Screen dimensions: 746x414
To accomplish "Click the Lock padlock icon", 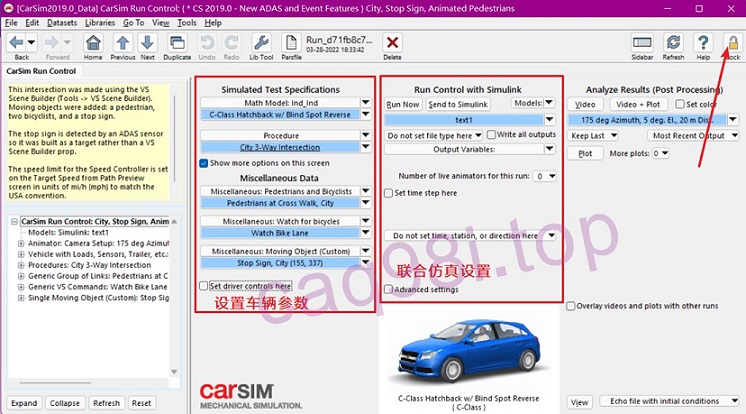I will point(733,43).
